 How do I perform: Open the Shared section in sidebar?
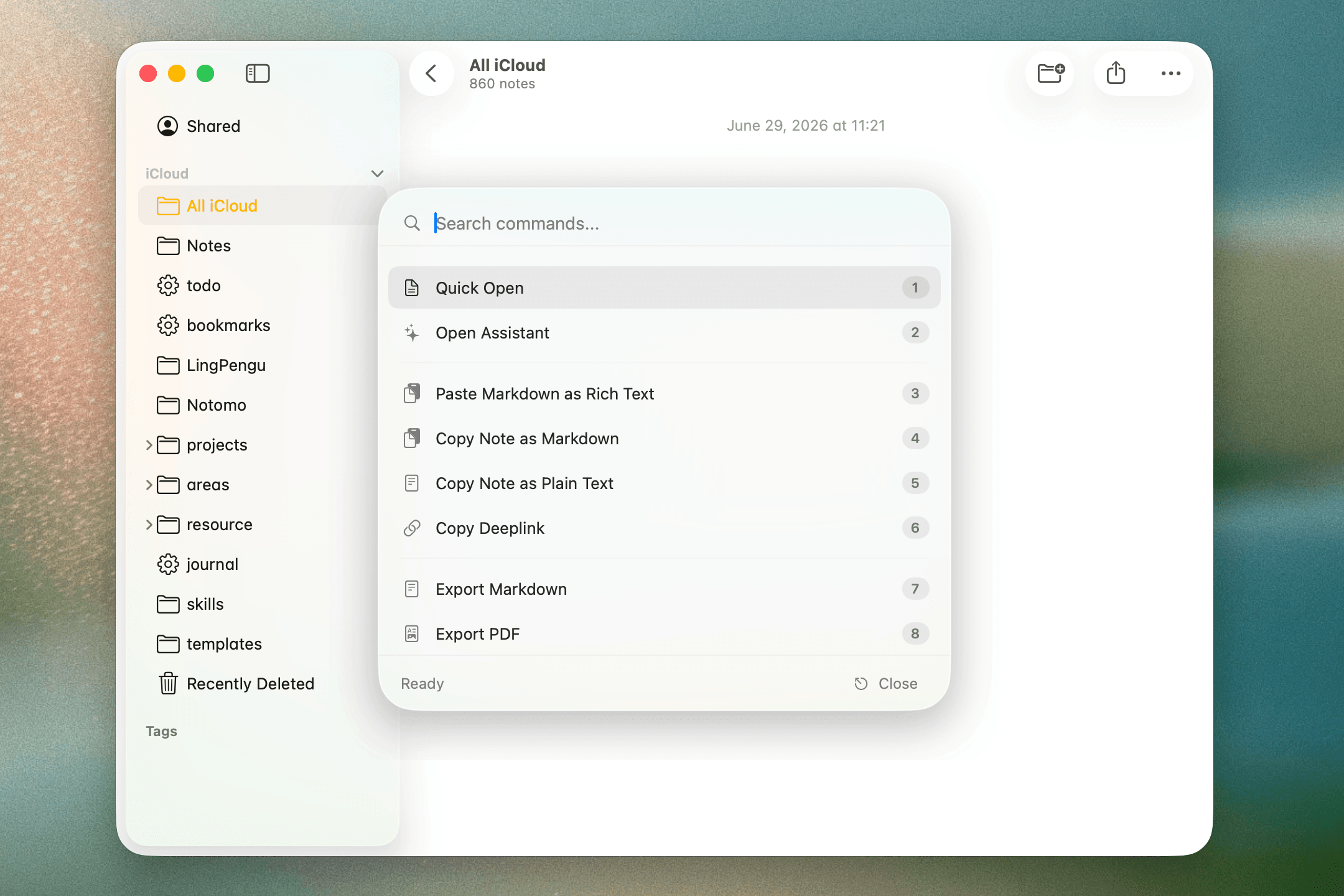tap(262, 126)
